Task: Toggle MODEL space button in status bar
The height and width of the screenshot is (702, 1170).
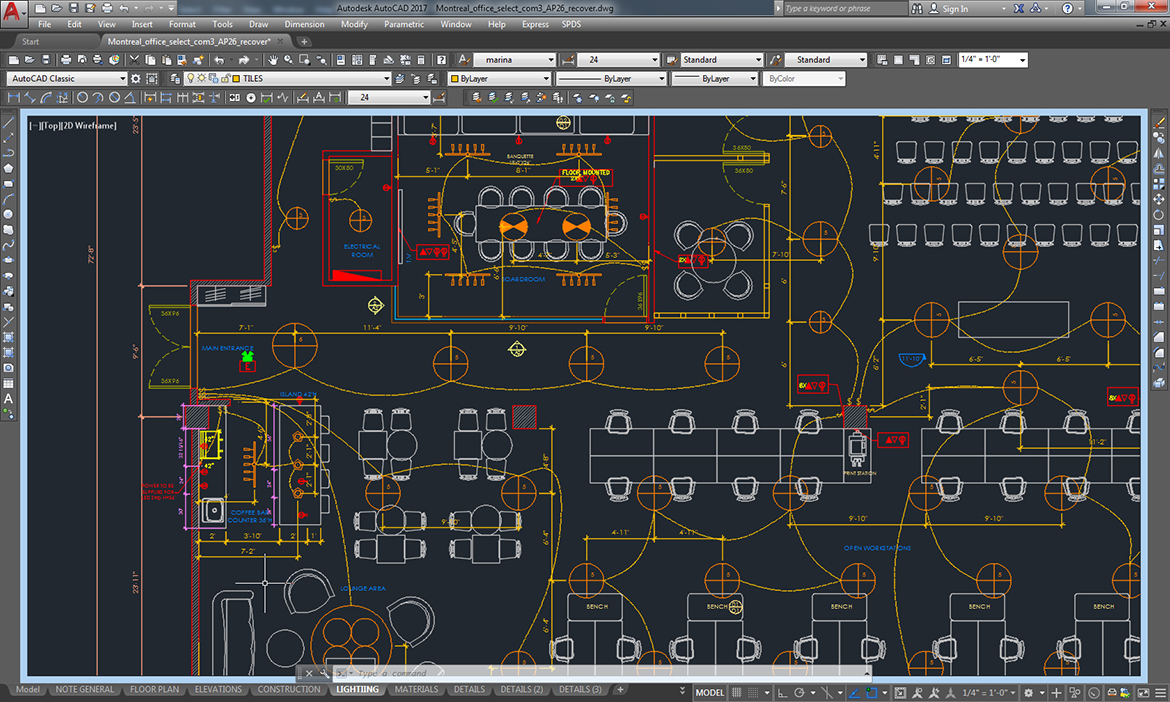Action: 709,692
